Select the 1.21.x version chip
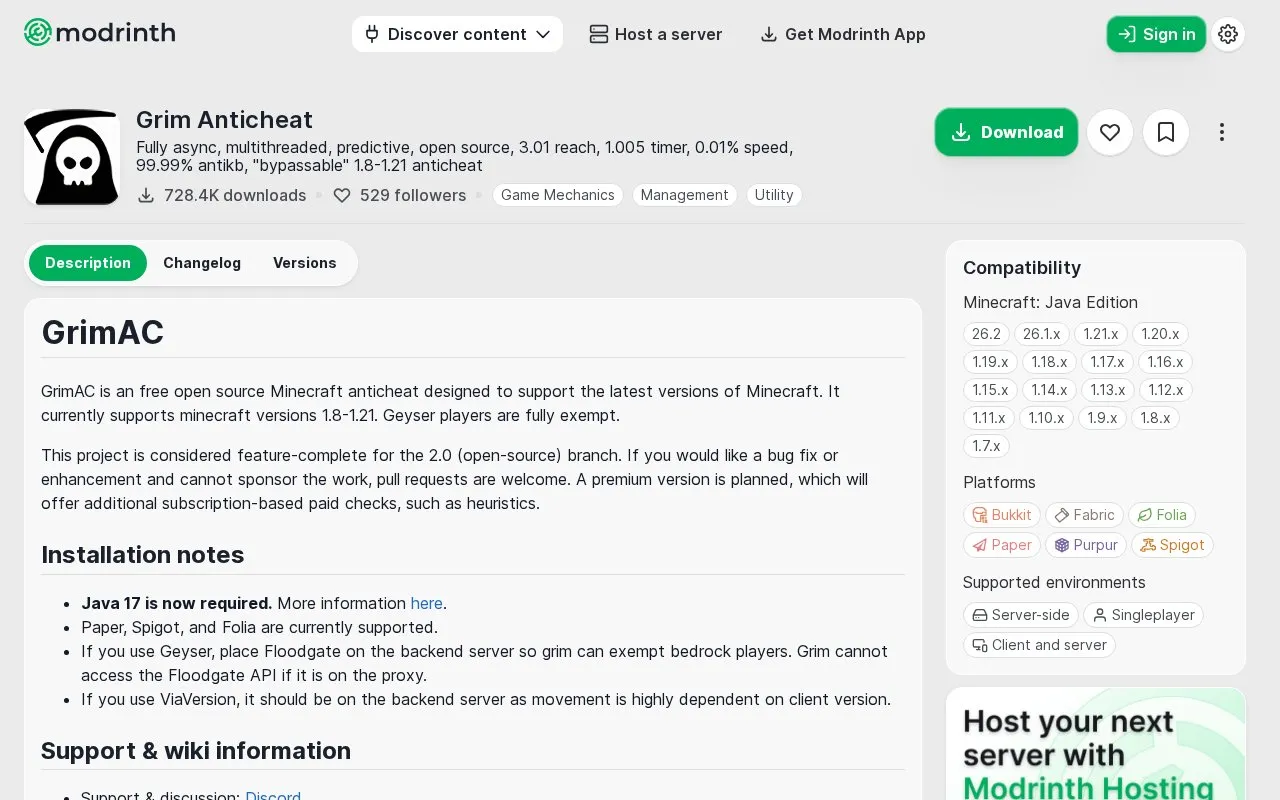The image size is (1280, 800). point(1101,334)
